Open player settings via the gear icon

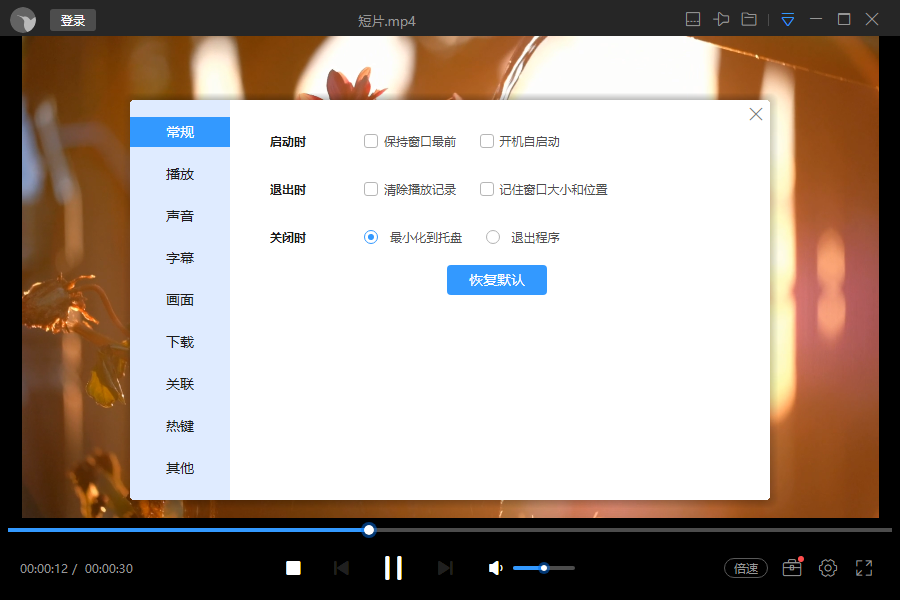[x=828, y=567]
